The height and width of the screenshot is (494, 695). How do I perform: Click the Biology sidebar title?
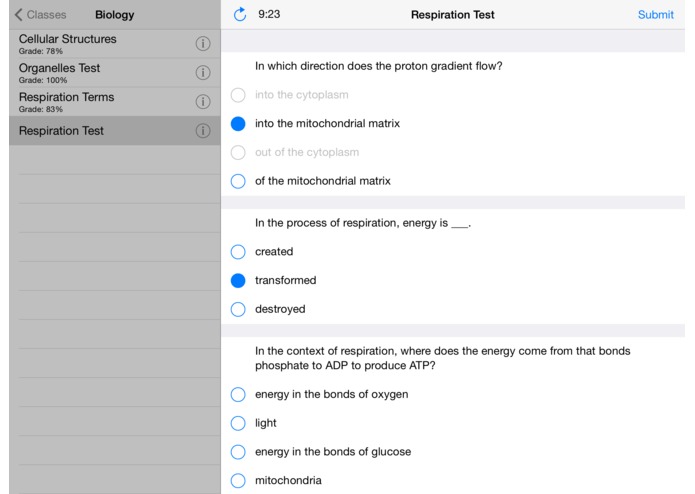click(114, 15)
